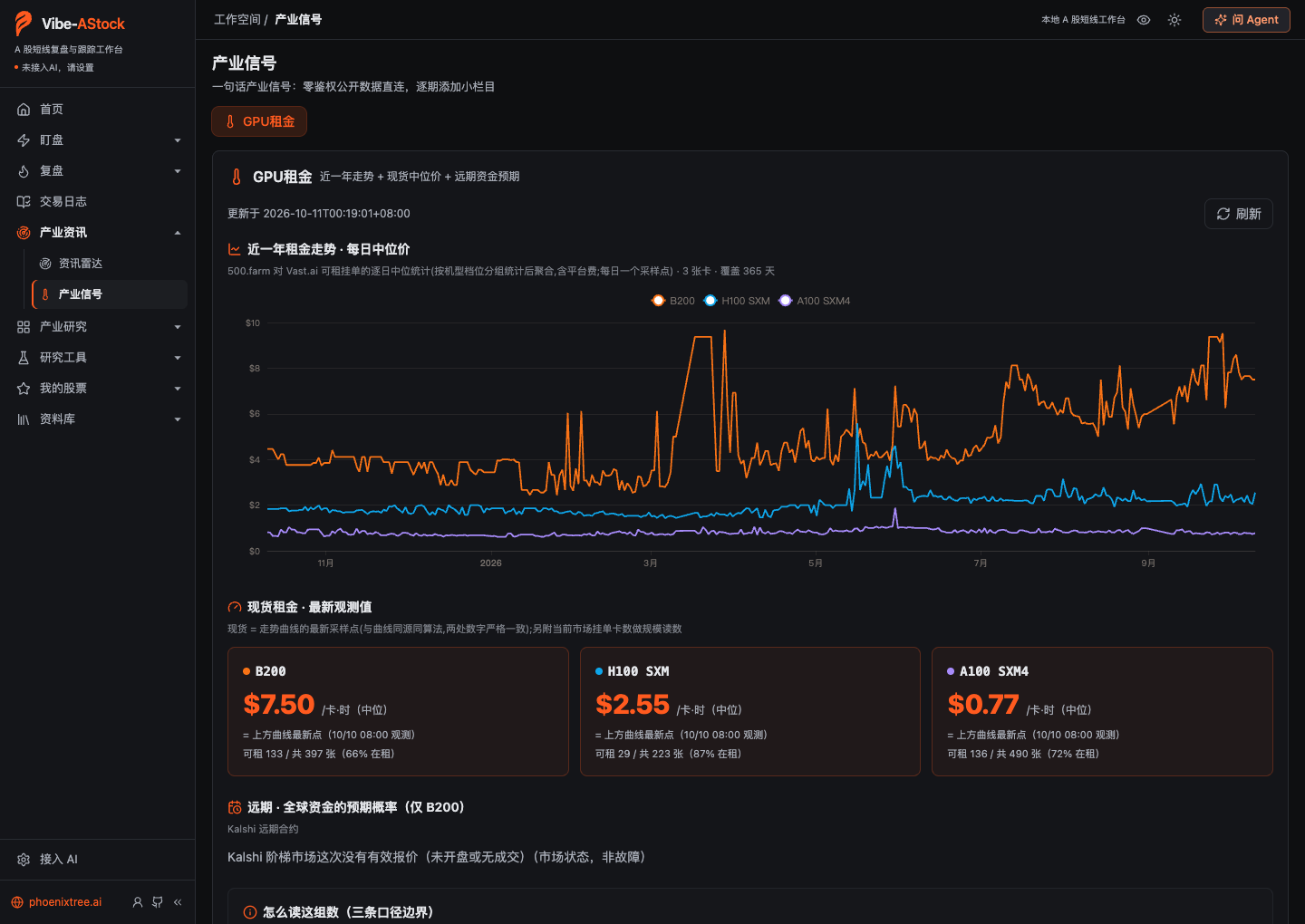The image size is (1305, 924).
Task: Open the phoenixtree.ai link
Action: (x=56, y=902)
